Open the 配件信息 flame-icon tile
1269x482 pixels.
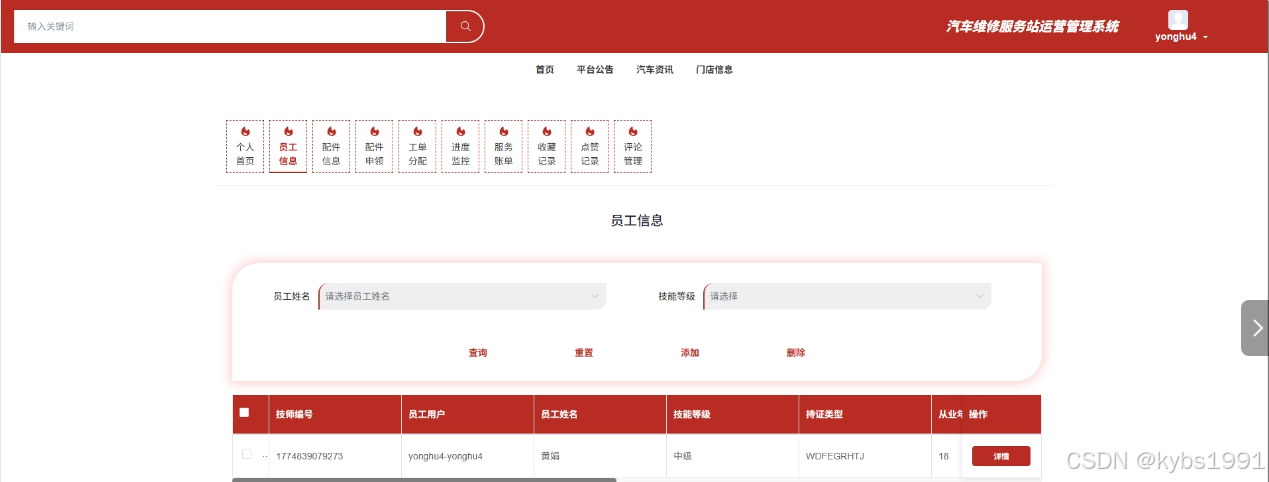click(x=331, y=146)
